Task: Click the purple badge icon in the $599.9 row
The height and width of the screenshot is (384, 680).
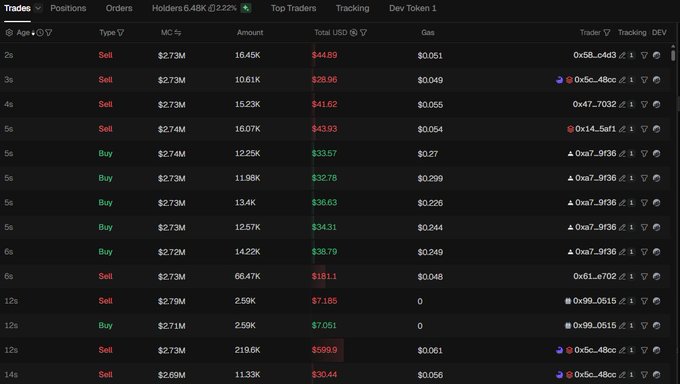Action: coord(559,350)
